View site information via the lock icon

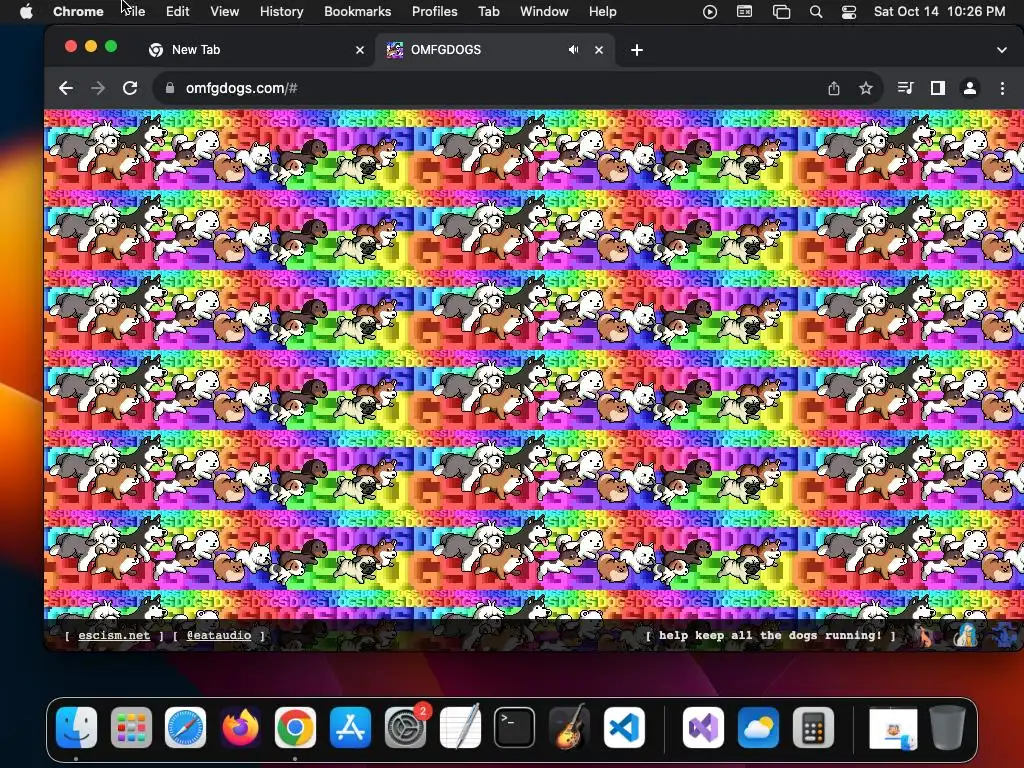tap(170, 88)
